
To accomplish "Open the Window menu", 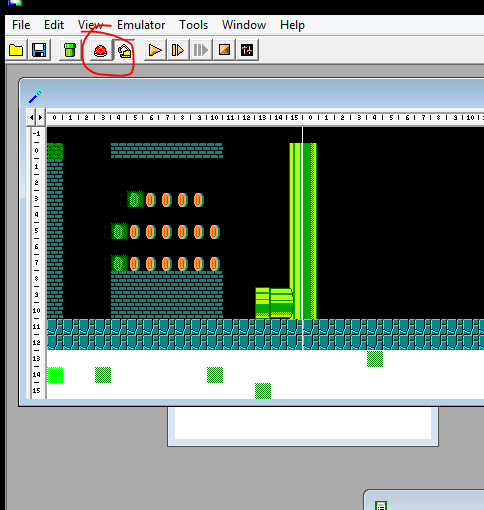I will pos(244,25).
